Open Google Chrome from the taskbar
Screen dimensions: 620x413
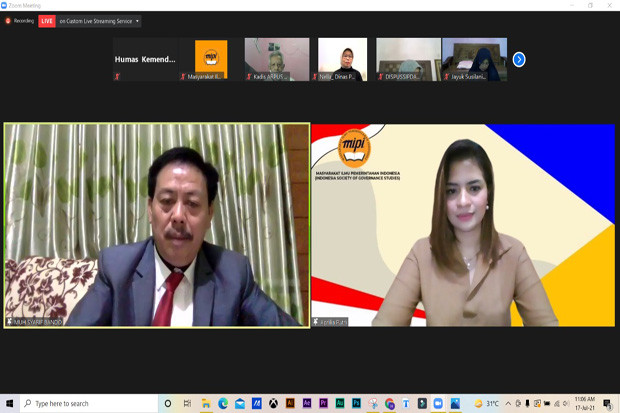point(389,404)
